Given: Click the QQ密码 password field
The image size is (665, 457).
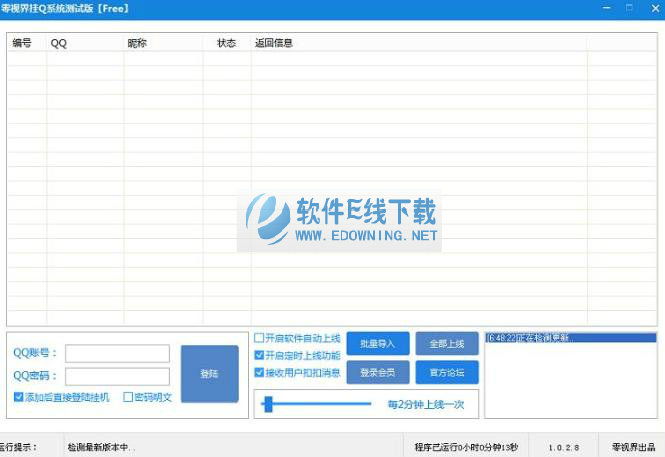Looking at the screenshot, I should (x=117, y=376).
